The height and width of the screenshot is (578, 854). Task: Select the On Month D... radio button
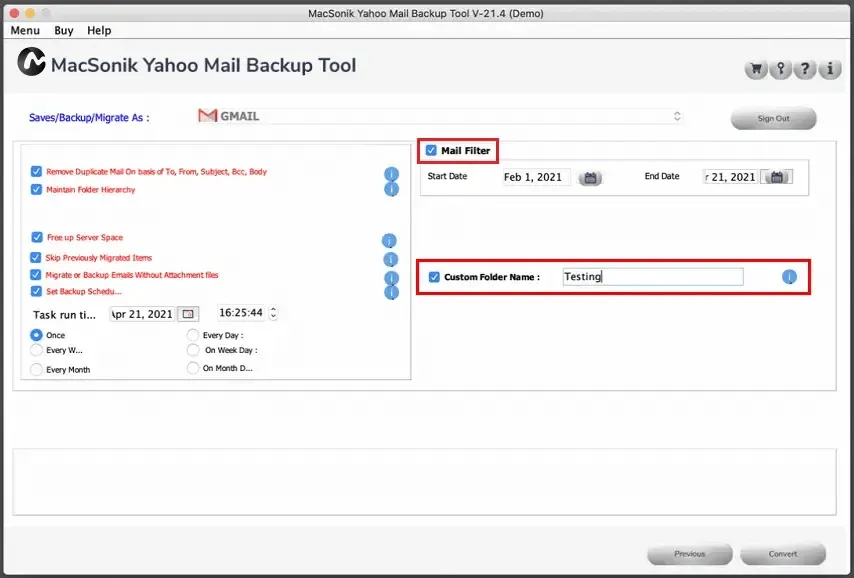(193, 368)
